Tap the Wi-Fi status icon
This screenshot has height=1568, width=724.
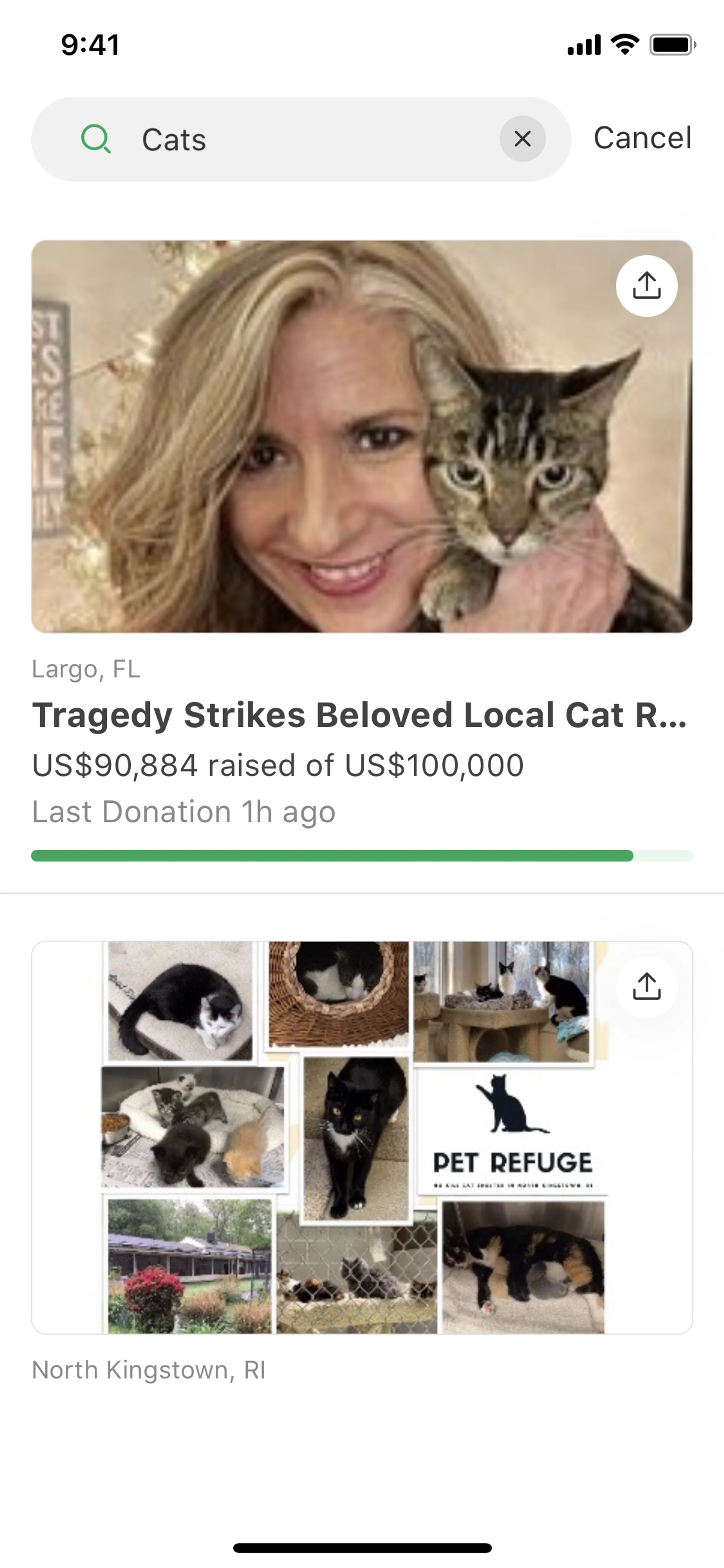pos(625,45)
